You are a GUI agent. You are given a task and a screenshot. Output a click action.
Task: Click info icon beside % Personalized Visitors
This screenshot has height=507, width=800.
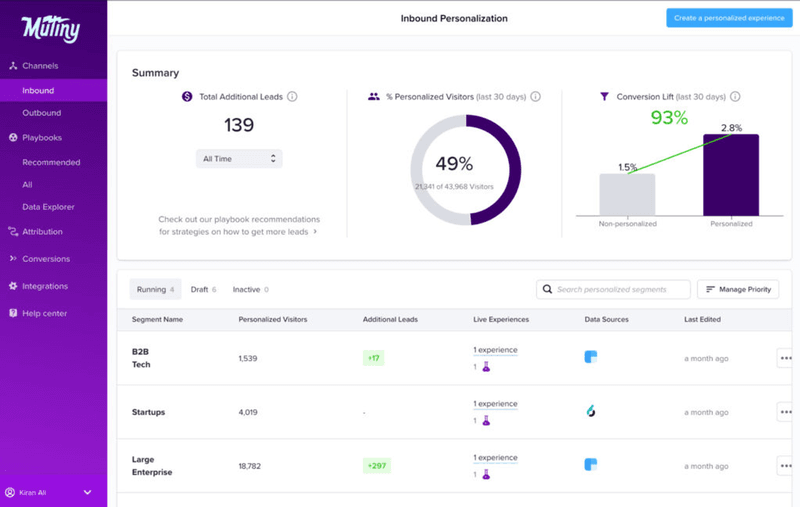[x=535, y=97]
